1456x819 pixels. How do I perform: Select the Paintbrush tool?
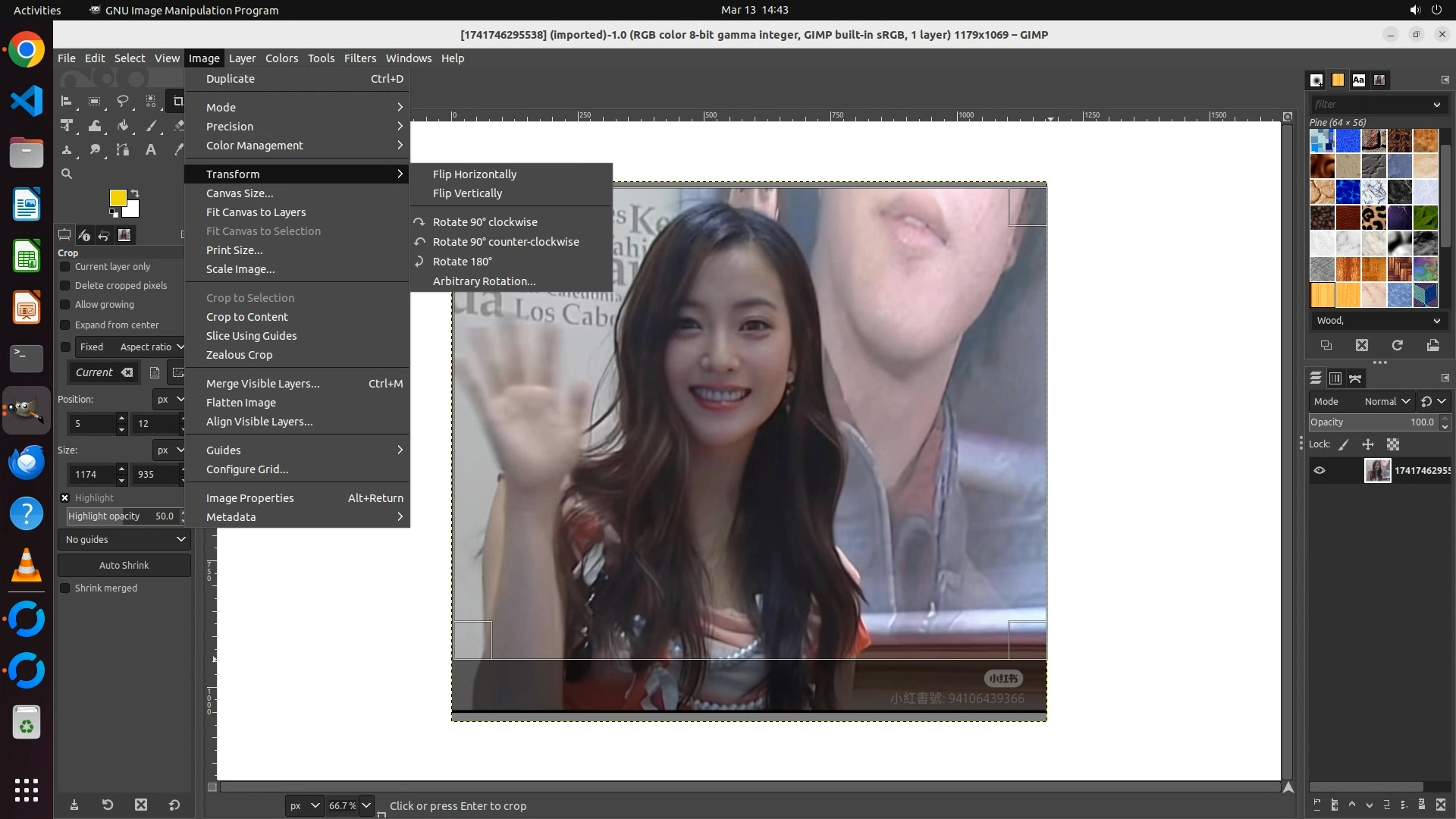(151, 126)
